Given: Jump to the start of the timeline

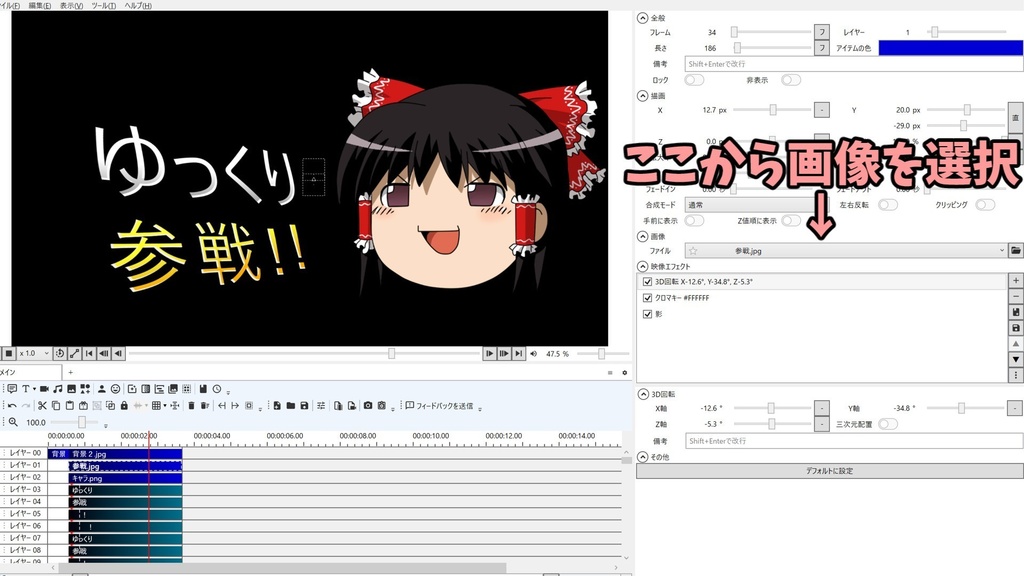Looking at the screenshot, I should pos(89,353).
